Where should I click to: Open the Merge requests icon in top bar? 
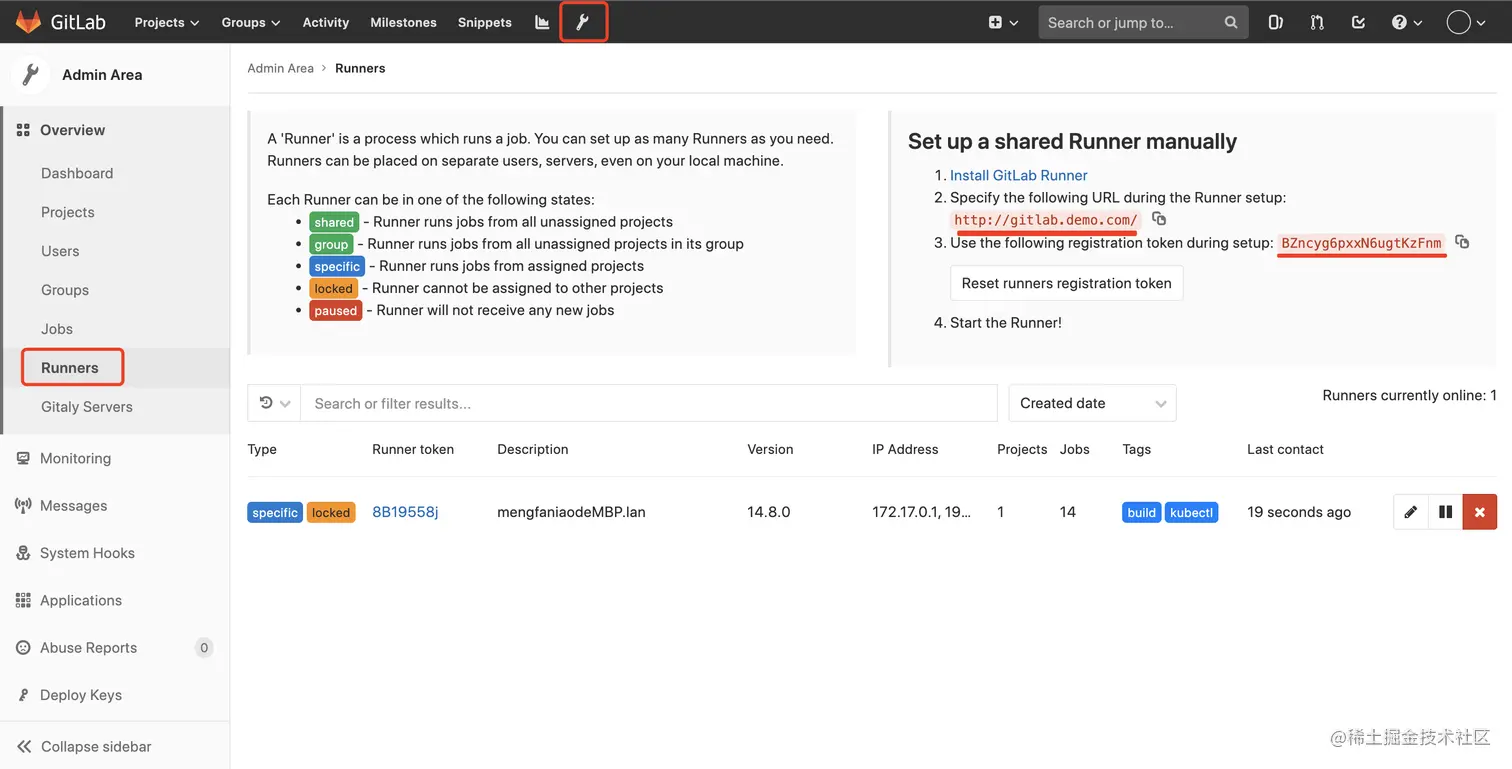click(x=1316, y=22)
